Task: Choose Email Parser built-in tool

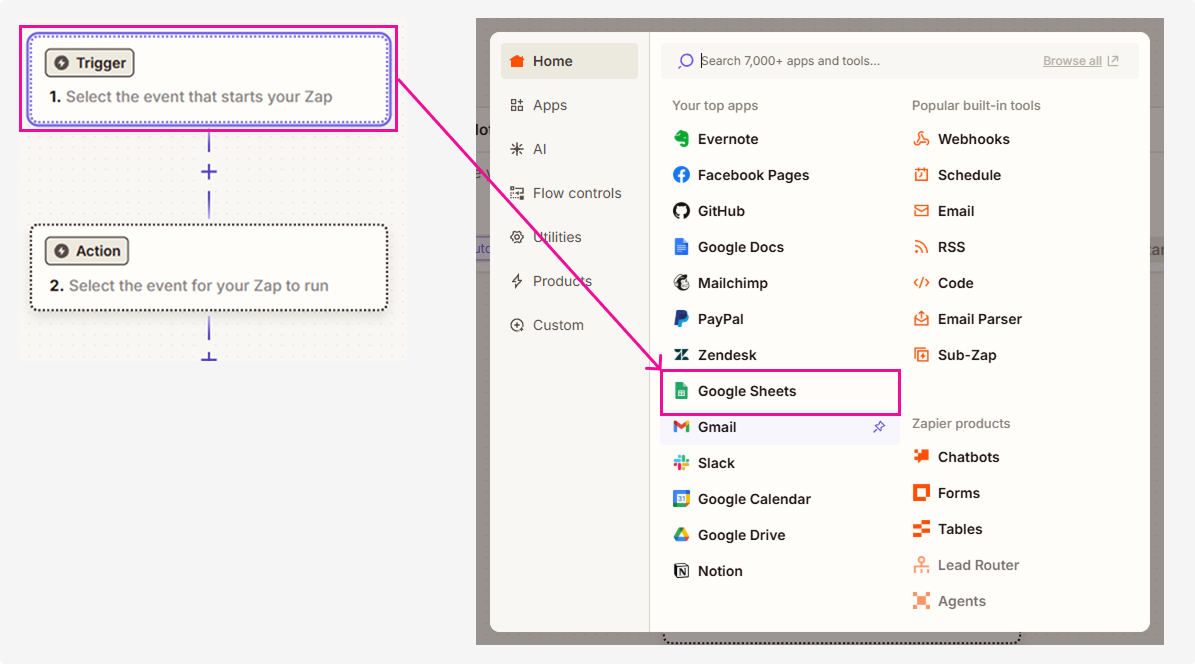Action: pyautogui.click(x=979, y=319)
